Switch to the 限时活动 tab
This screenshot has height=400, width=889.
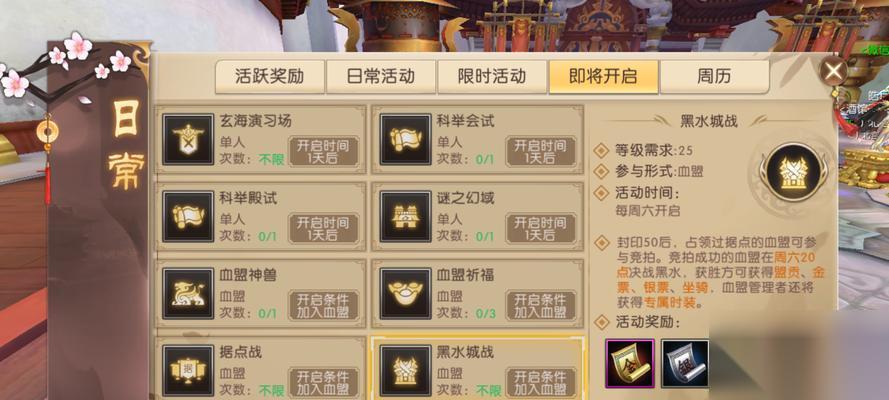pyautogui.click(x=492, y=76)
